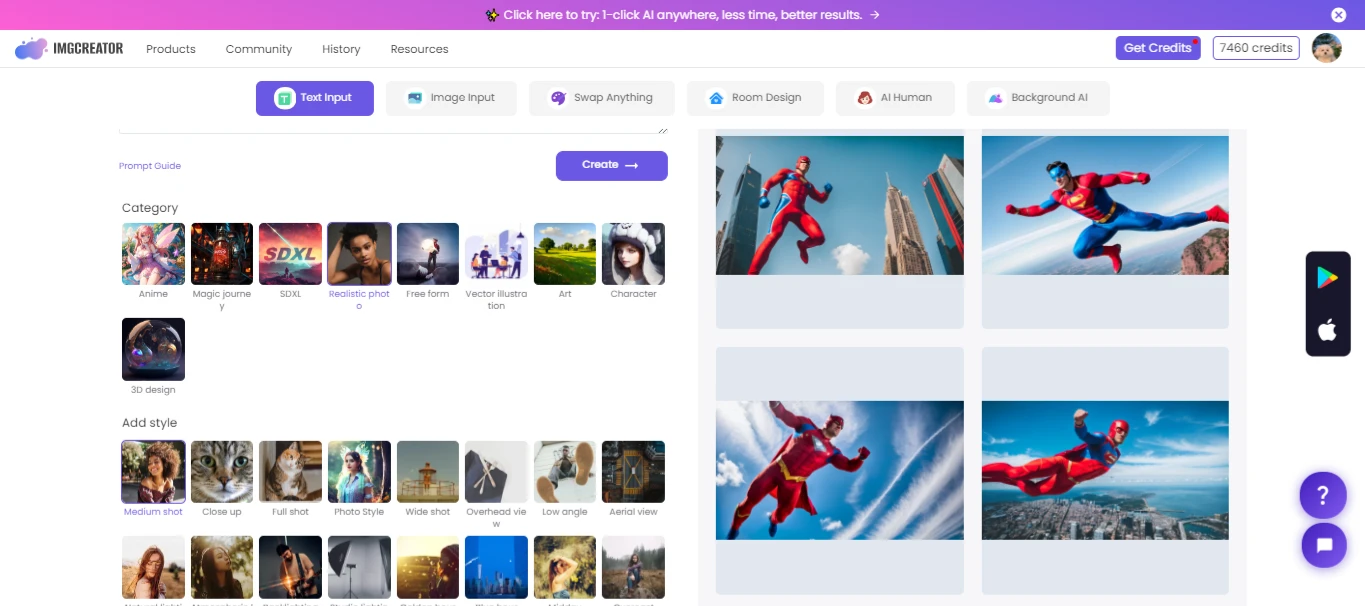The height and width of the screenshot is (606, 1365).
Task: Choose the Vector illustration category
Action: (496, 254)
